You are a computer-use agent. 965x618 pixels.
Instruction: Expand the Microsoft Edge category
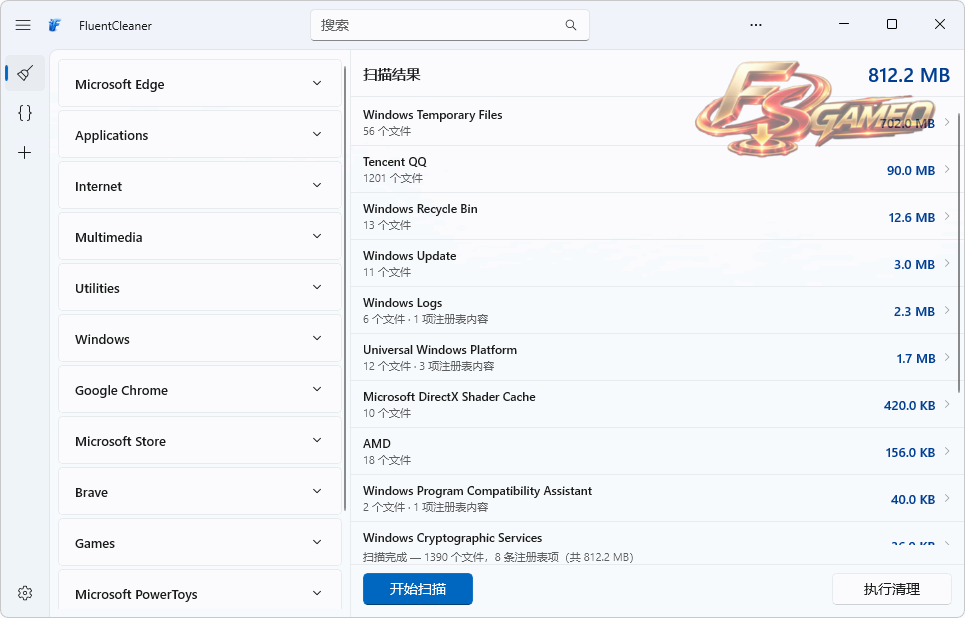[200, 84]
